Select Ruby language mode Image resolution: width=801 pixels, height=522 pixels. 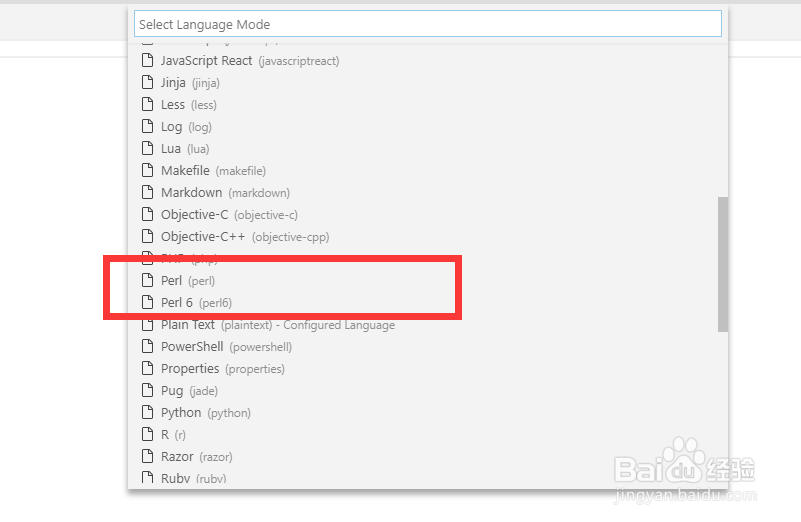[x=428, y=478]
